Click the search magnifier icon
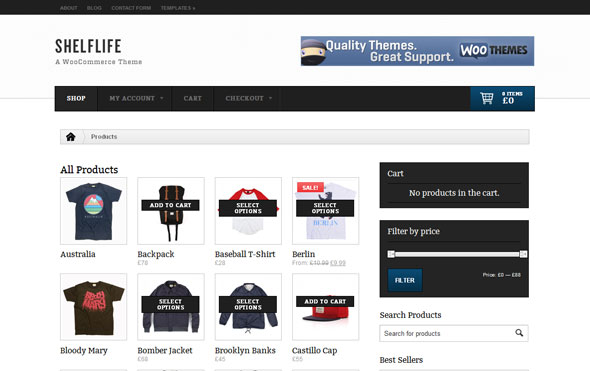 point(519,333)
